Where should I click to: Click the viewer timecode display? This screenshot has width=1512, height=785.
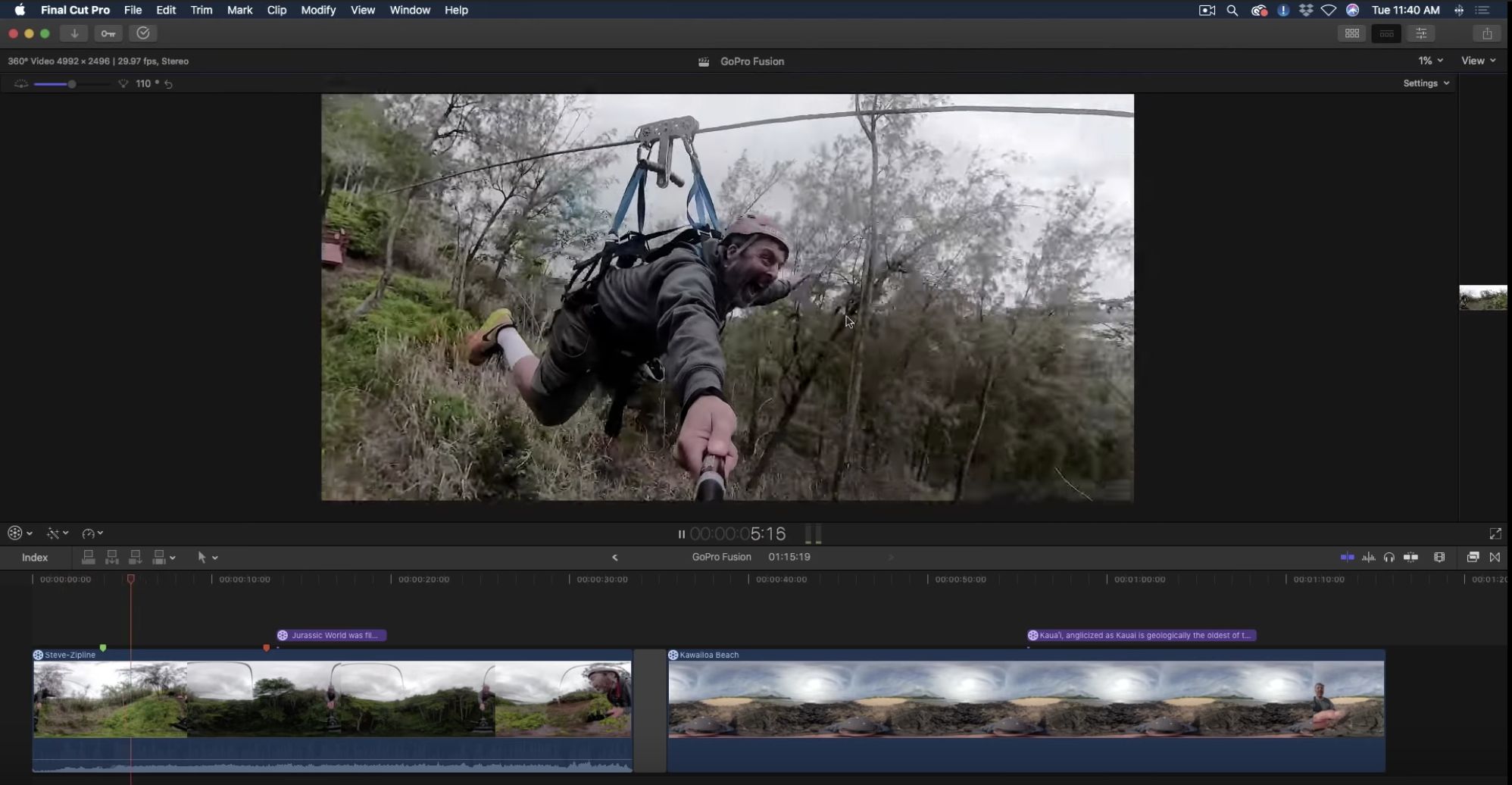click(738, 534)
